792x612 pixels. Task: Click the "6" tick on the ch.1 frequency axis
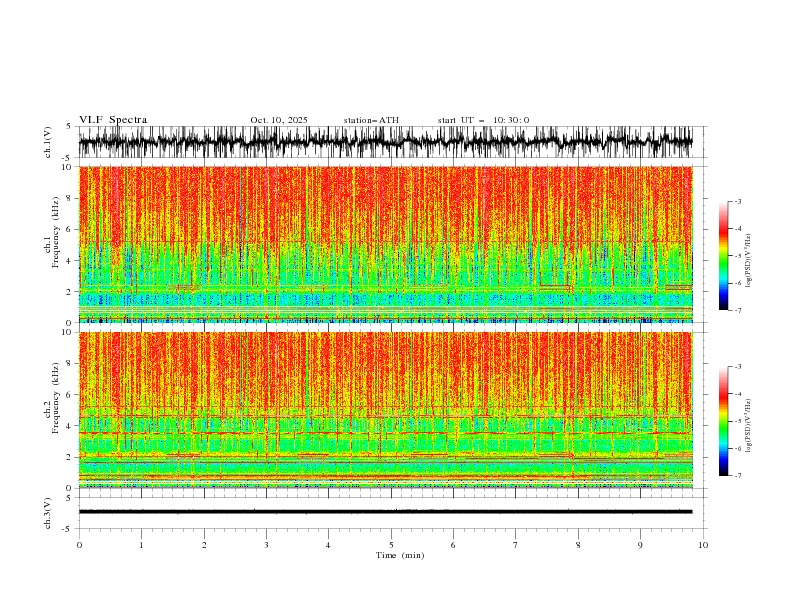pyautogui.click(x=70, y=229)
